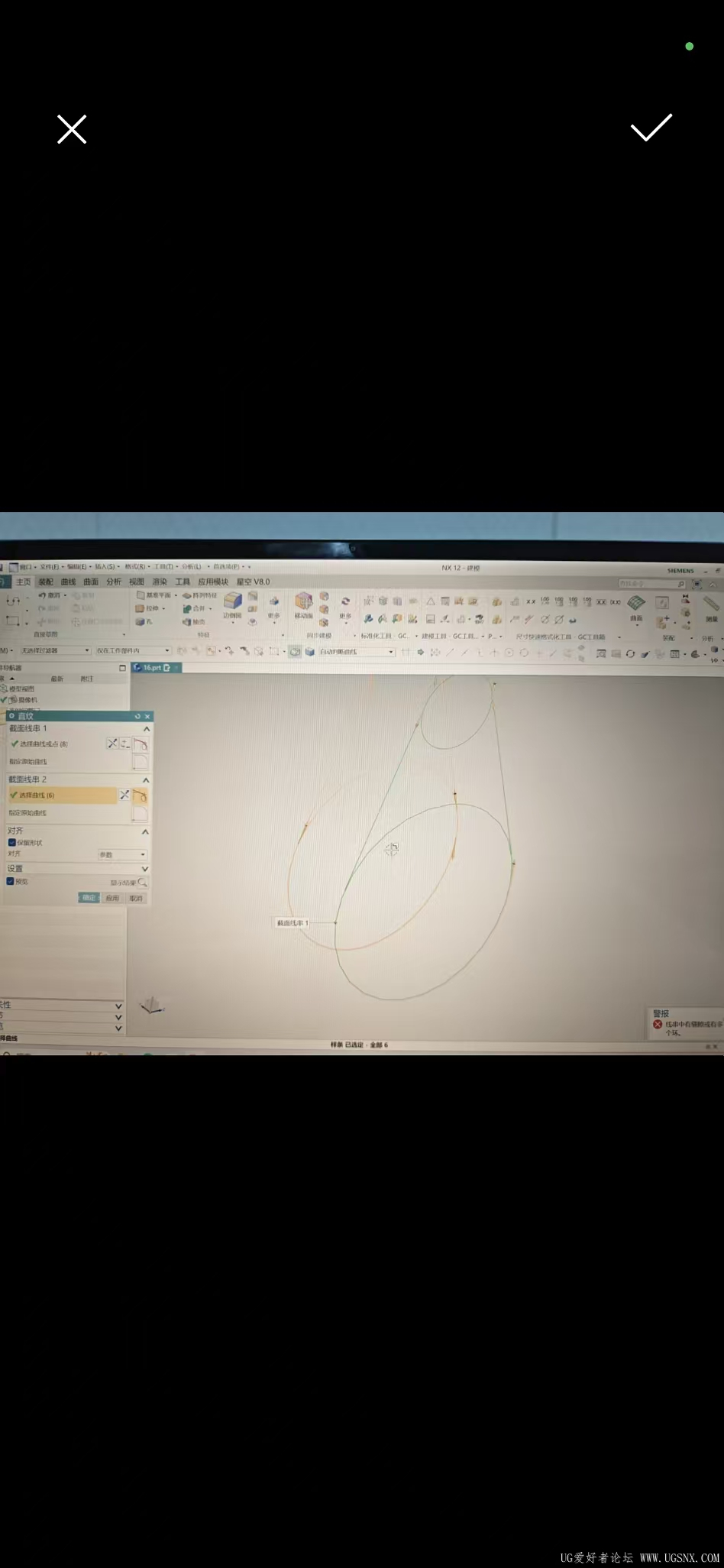Open the 视图 ribbon tab
The width and height of the screenshot is (724, 1568).
pos(137,582)
